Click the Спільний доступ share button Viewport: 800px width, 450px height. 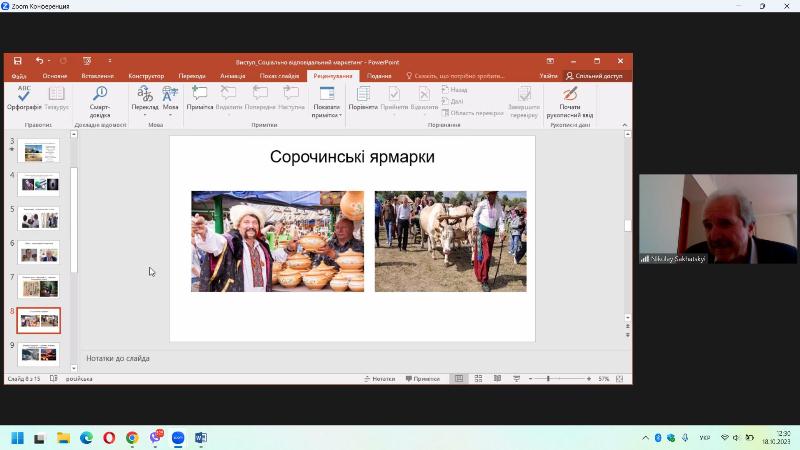594,76
